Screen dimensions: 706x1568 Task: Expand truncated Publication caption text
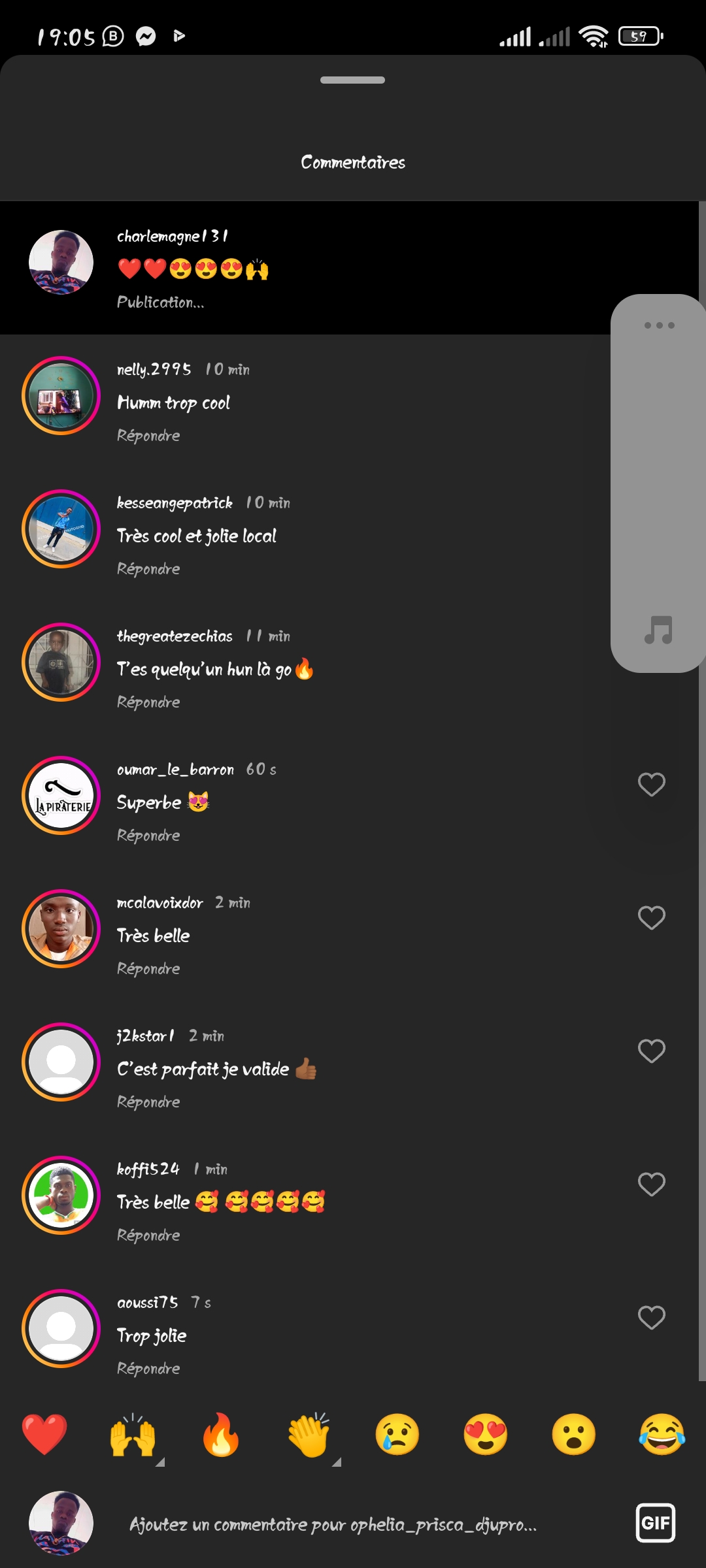point(161,302)
